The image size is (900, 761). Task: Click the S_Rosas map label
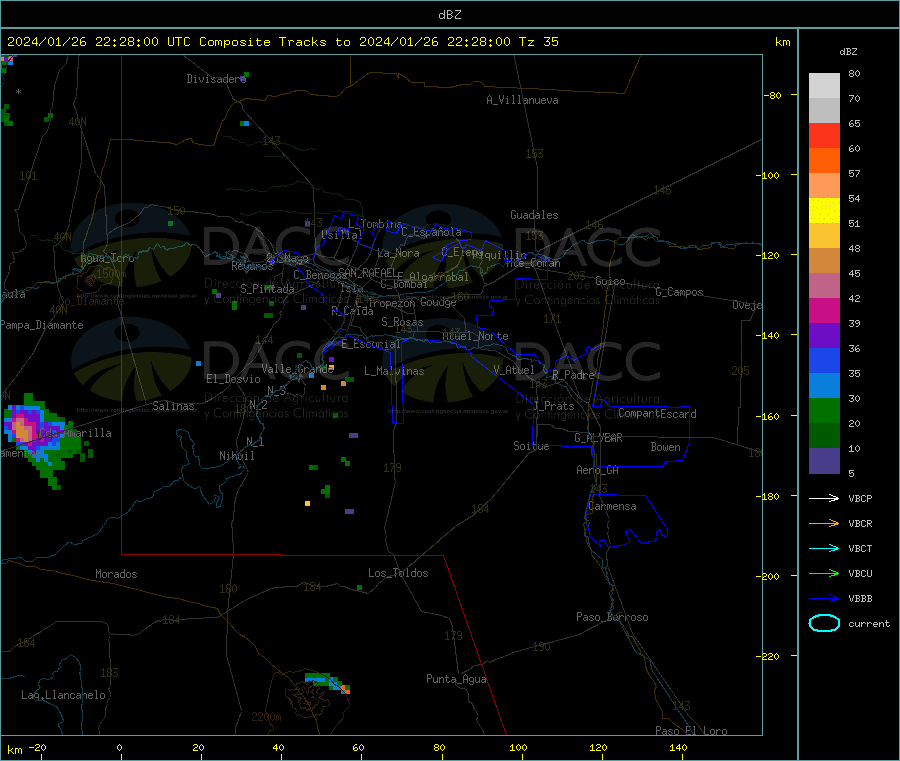tap(402, 322)
